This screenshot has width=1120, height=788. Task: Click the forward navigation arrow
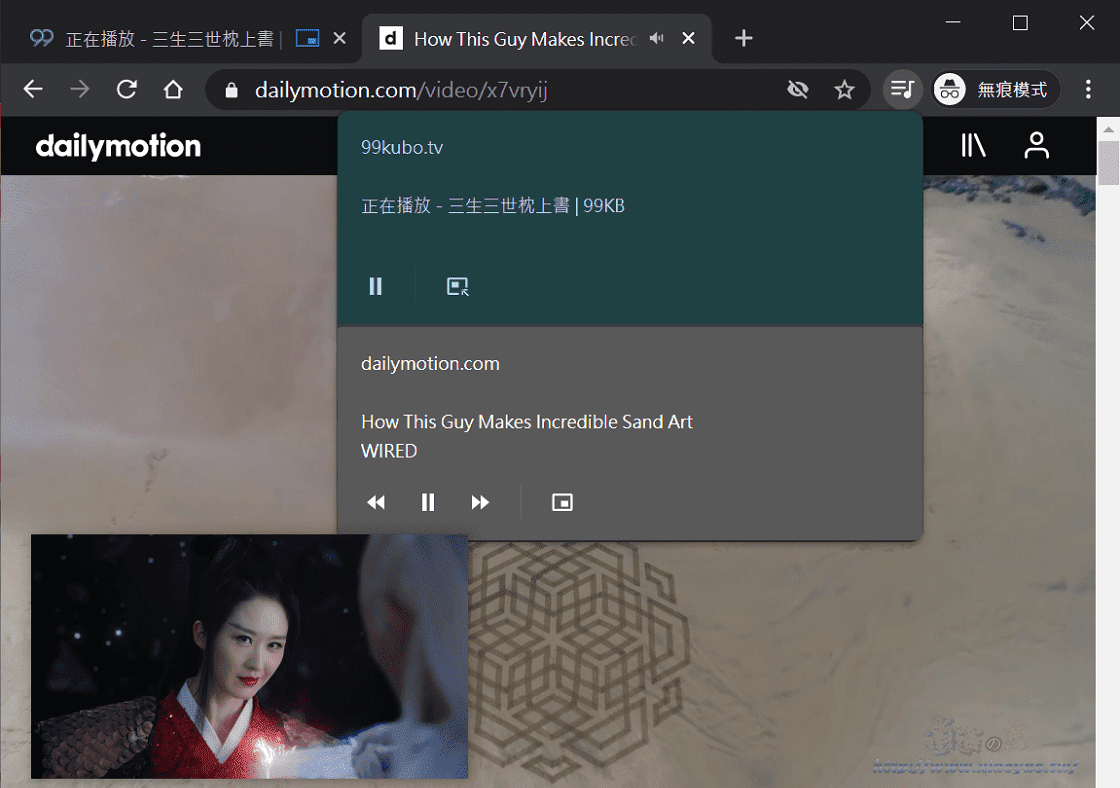click(x=80, y=89)
